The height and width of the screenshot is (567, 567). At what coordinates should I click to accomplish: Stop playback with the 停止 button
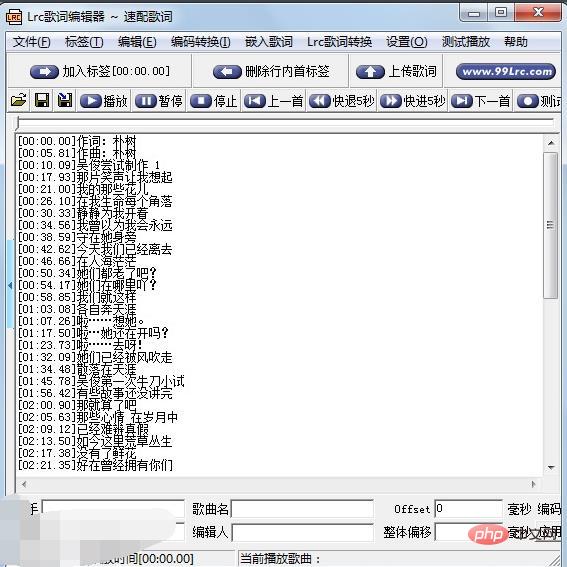point(214,101)
